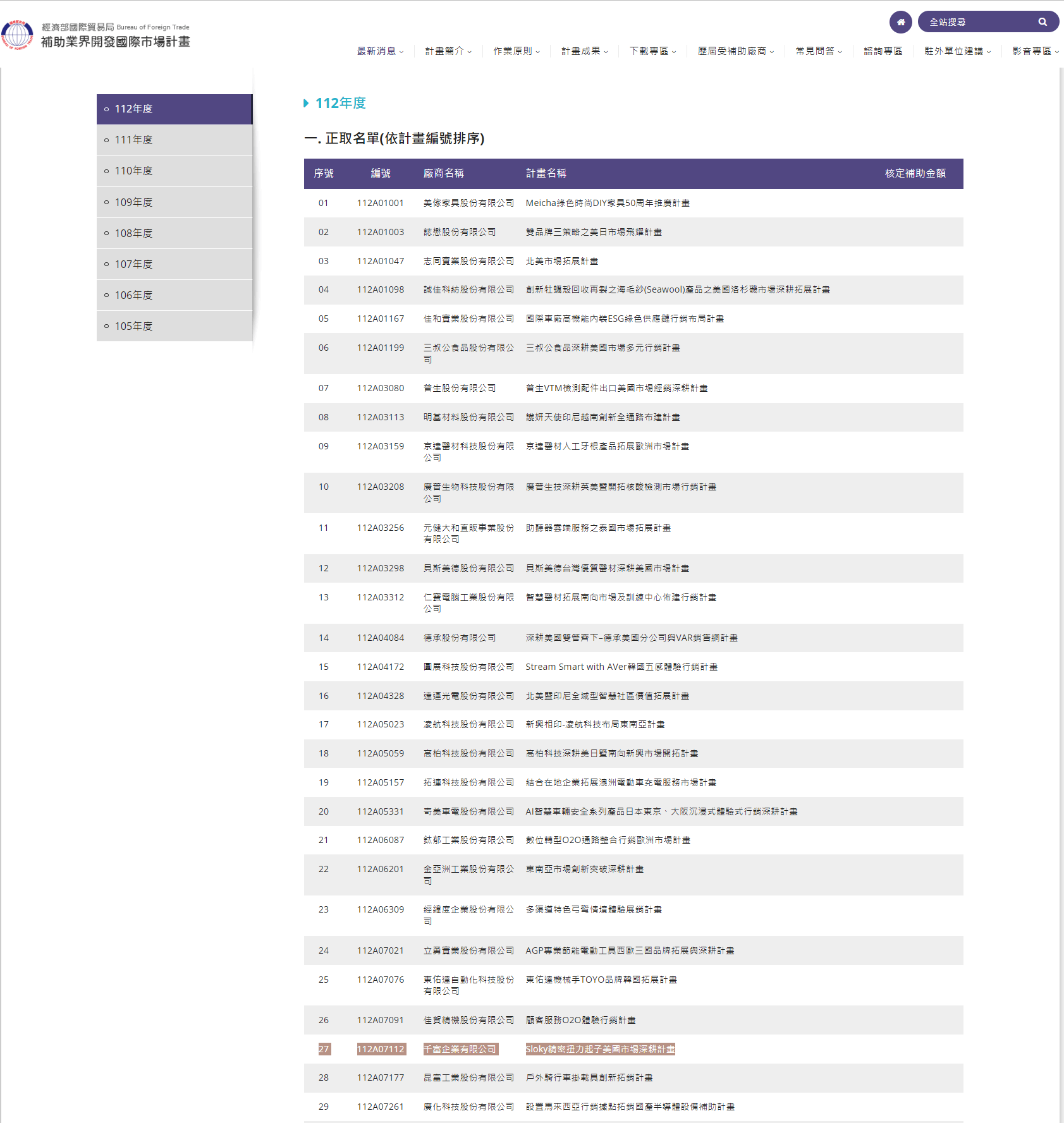Click project number 112A03080
Viewport: 1064px width, 1123px height.
[x=381, y=388]
